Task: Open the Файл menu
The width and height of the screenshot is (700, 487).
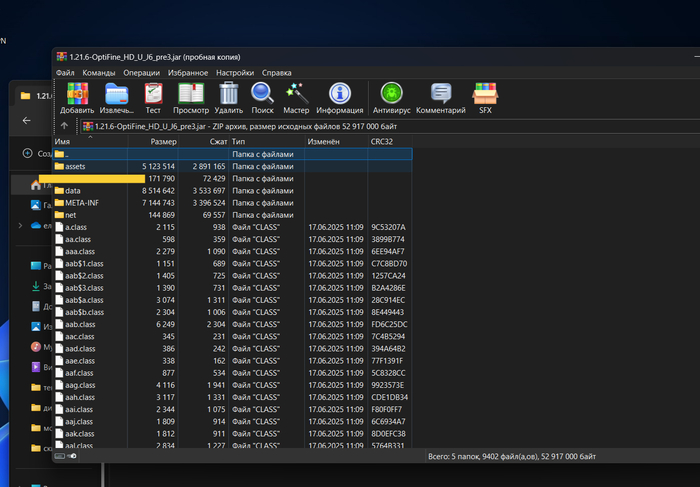Action: pyautogui.click(x=65, y=73)
